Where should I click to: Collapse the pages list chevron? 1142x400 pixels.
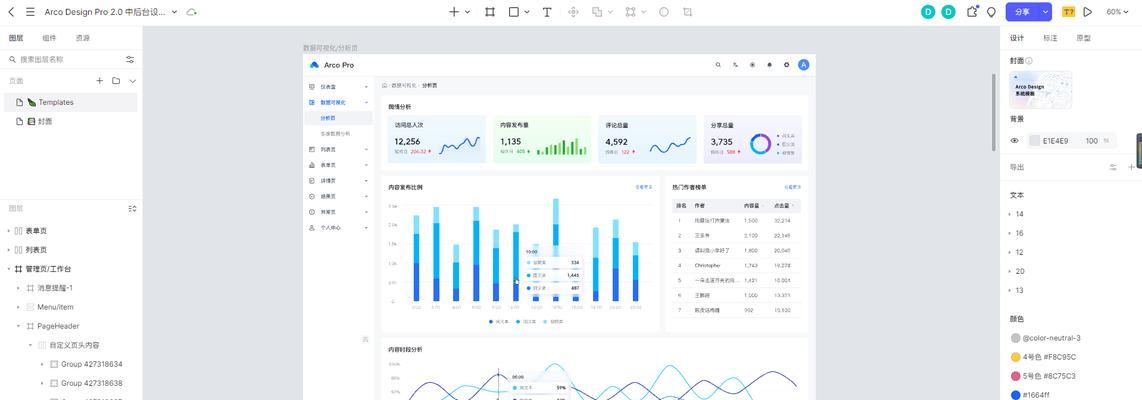(133, 81)
